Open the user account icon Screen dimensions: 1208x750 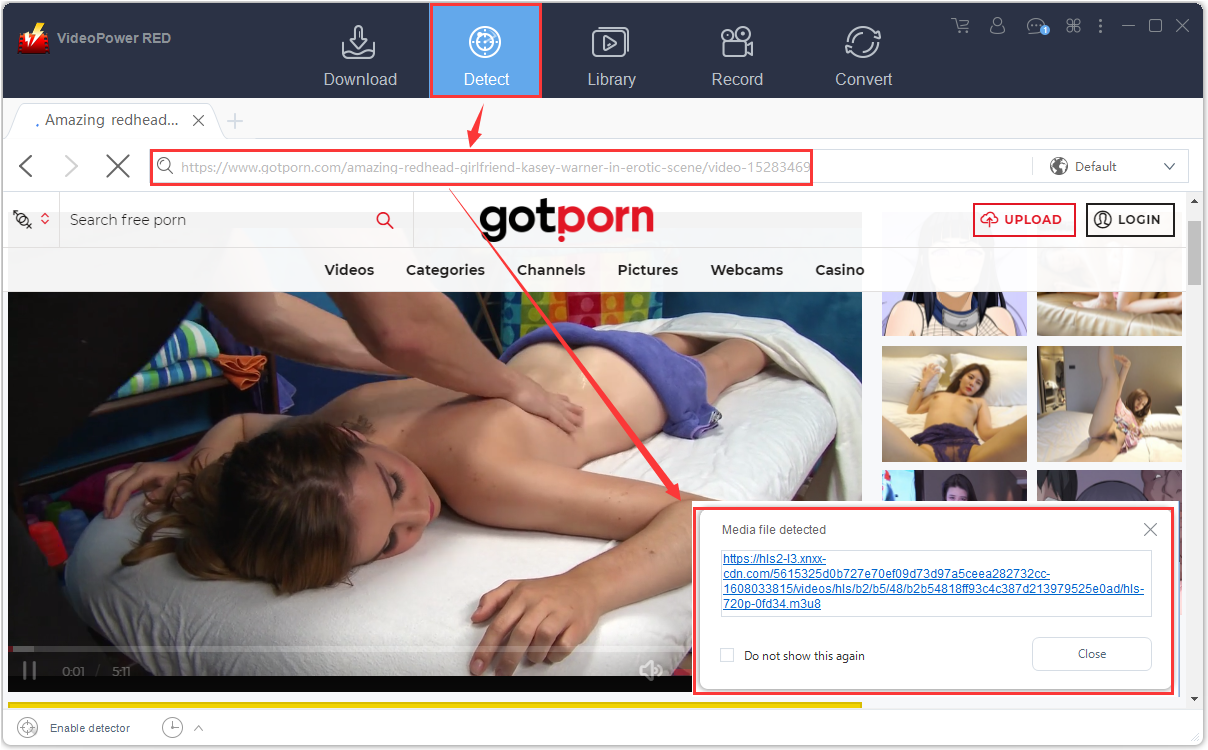(997, 26)
